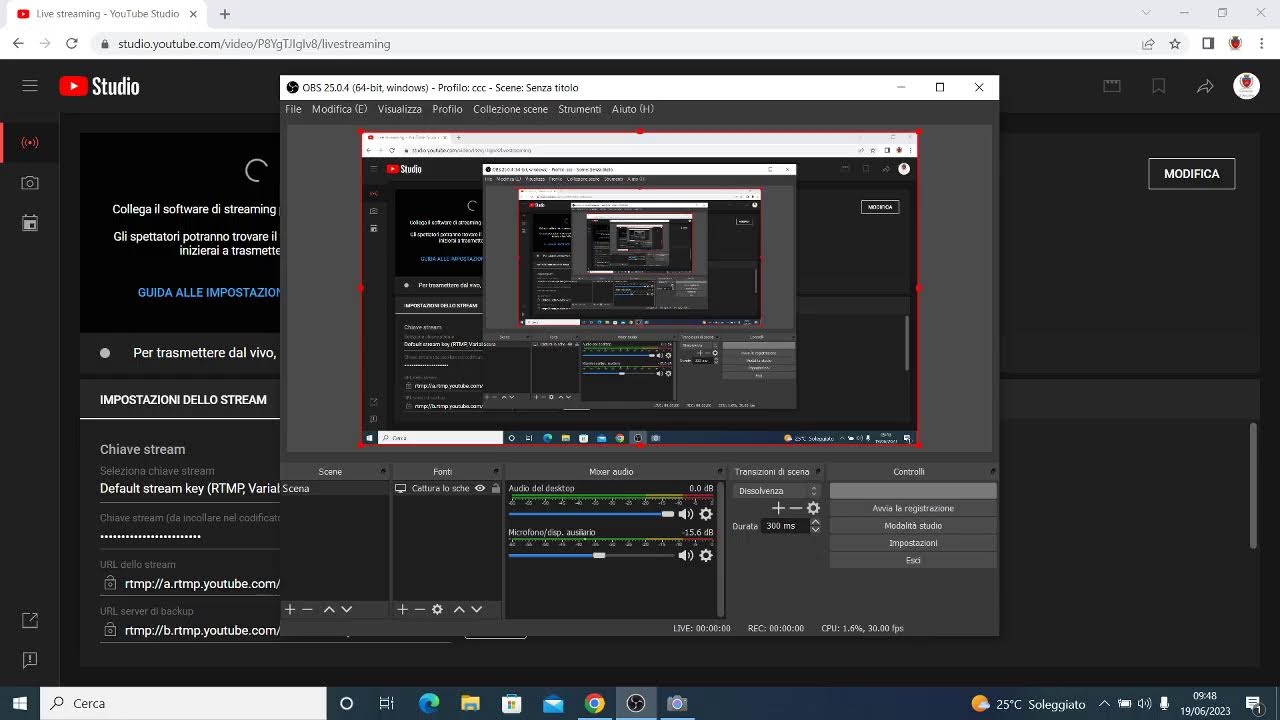The height and width of the screenshot is (720, 1280).
Task: Adjust Audio del desktop volume slider
Action: [592, 514]
